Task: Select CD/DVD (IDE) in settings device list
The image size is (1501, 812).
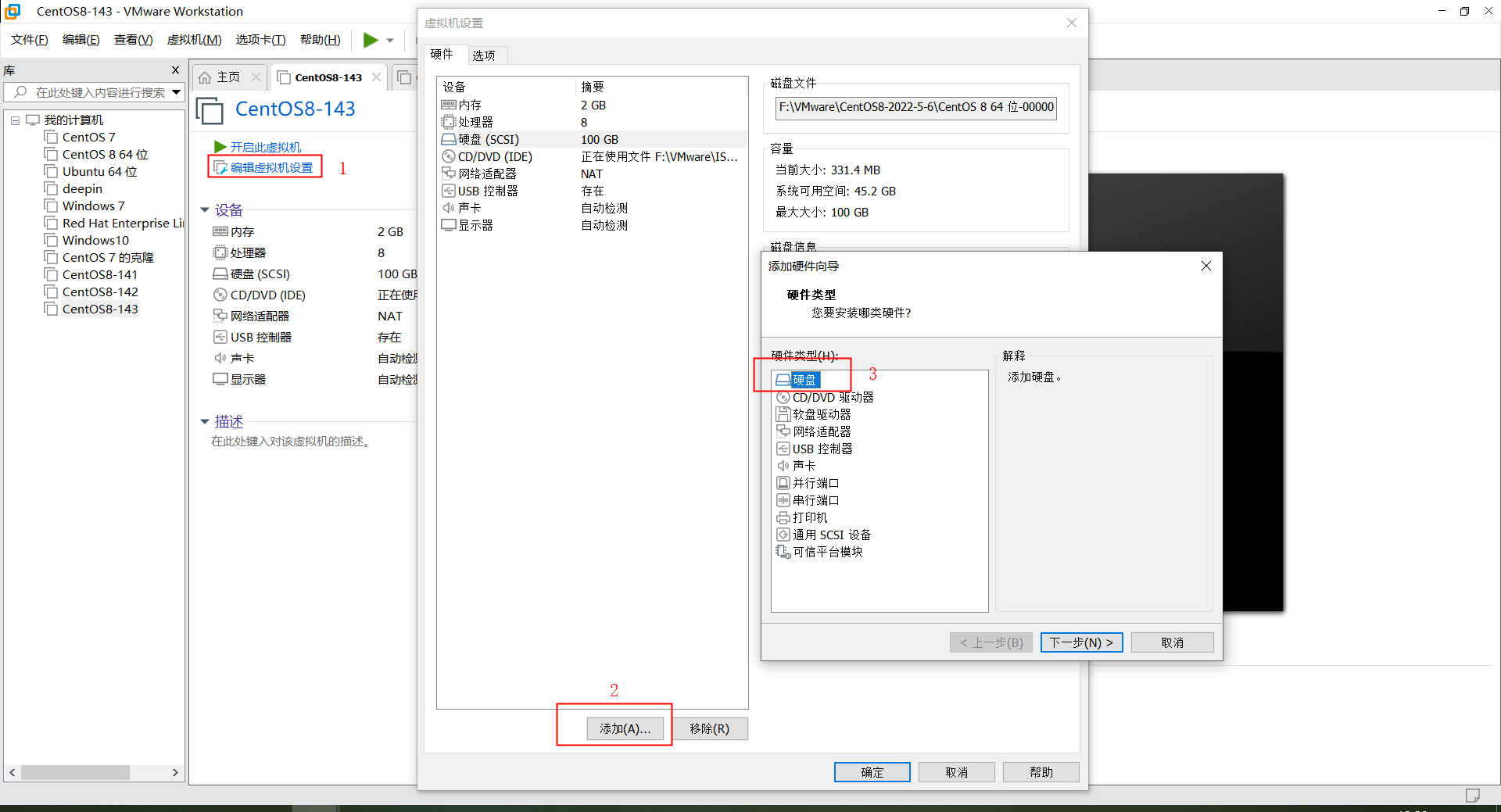Action: (x=592, y=156)
